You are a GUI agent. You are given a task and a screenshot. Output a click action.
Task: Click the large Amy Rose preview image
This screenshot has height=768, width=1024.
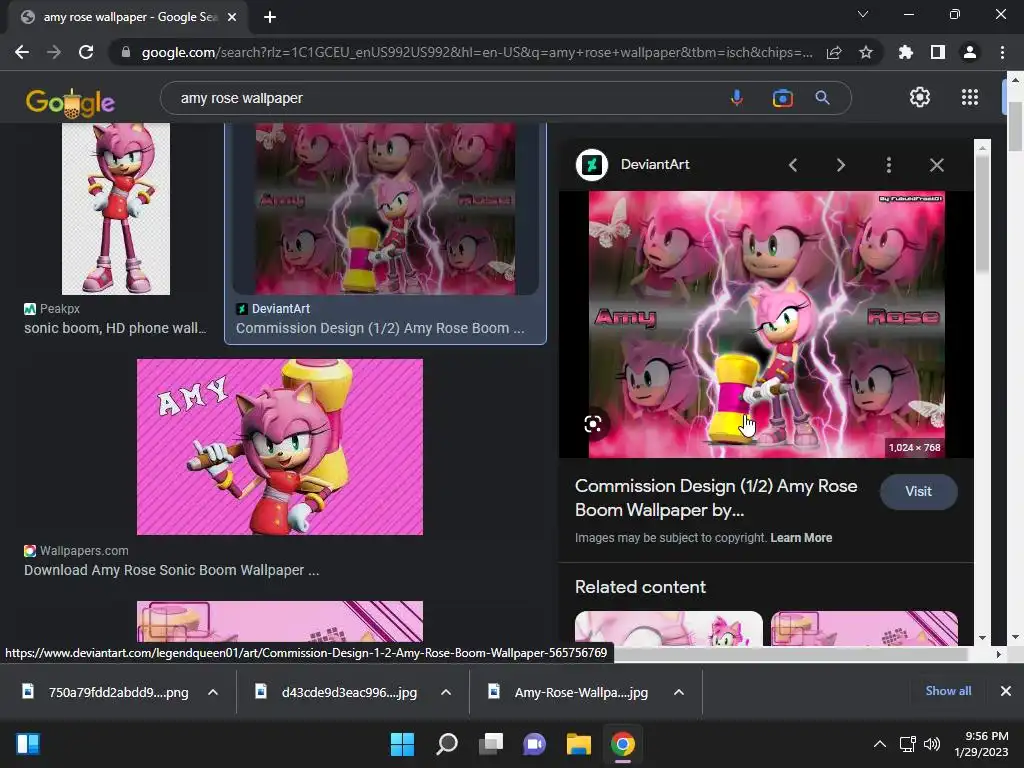[766, 324]
